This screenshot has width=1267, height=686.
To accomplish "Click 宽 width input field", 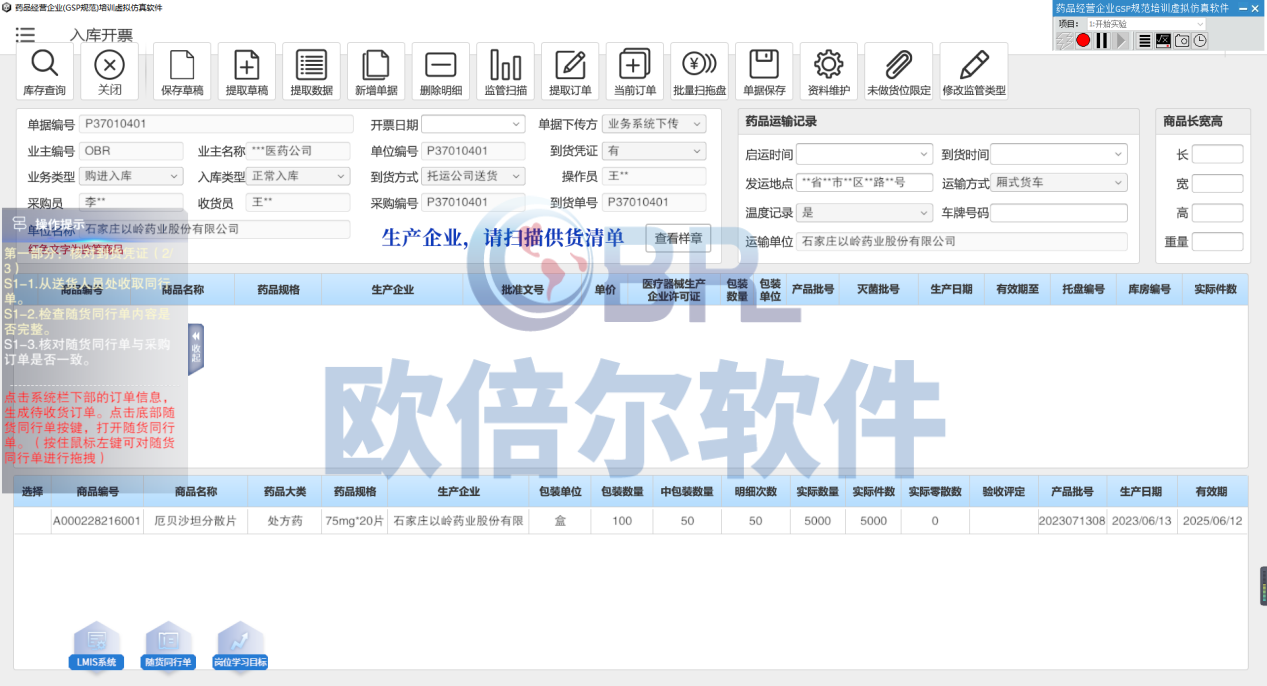I will [1217, 184].
